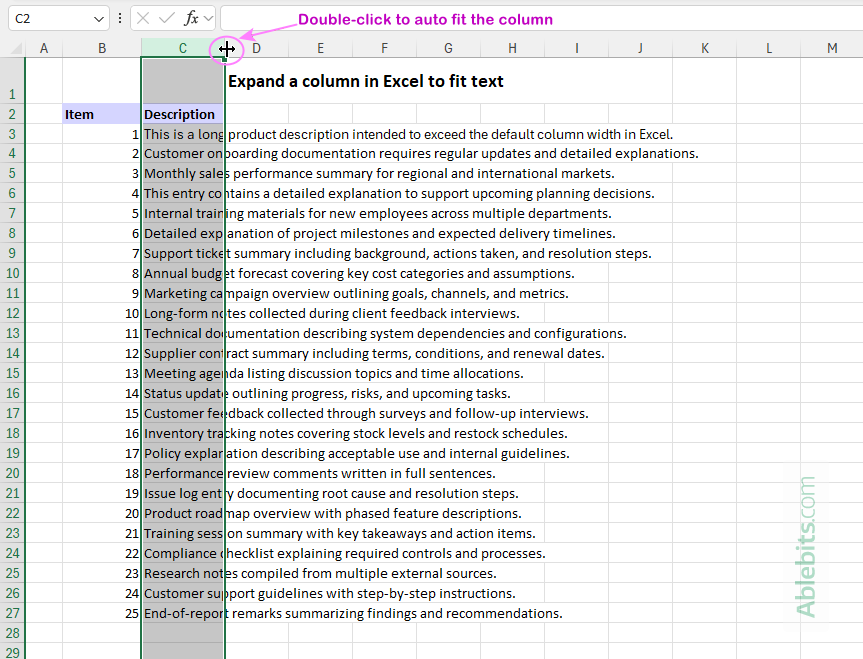Screen dimensions: 863x659
Task: Select column M header
Action: click(x=832, y=48)
